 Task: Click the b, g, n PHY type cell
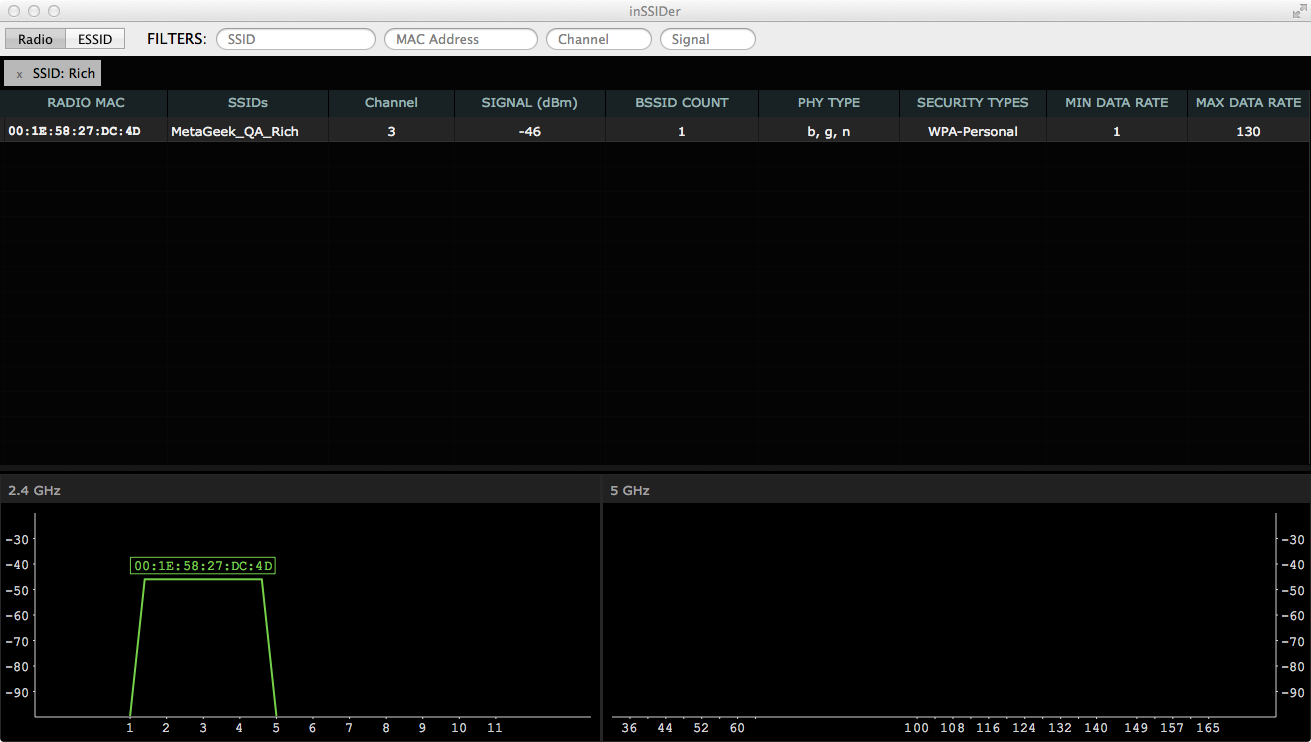tap(829, 131)
